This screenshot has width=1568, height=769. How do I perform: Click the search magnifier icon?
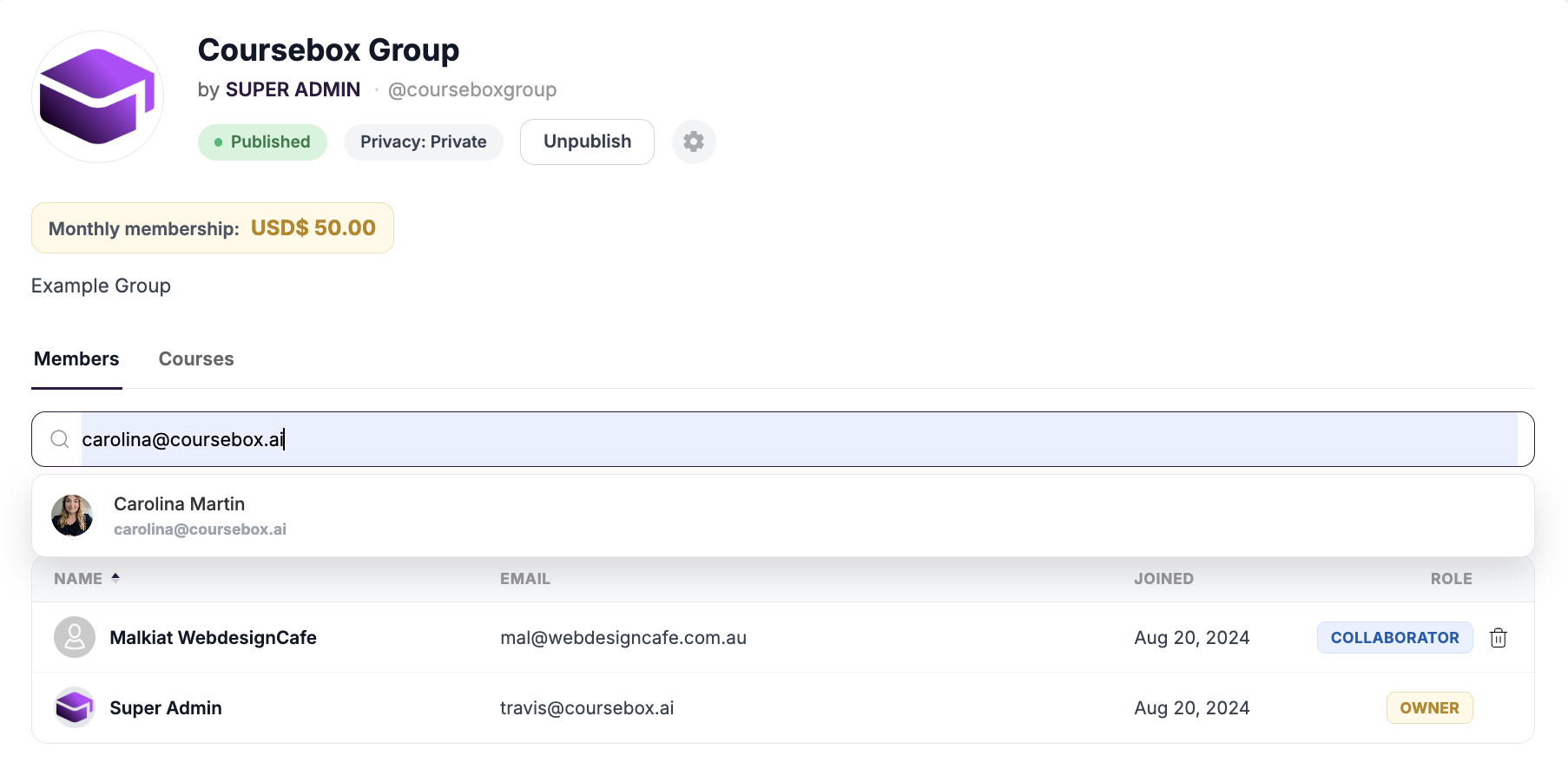tap(60, 439)
